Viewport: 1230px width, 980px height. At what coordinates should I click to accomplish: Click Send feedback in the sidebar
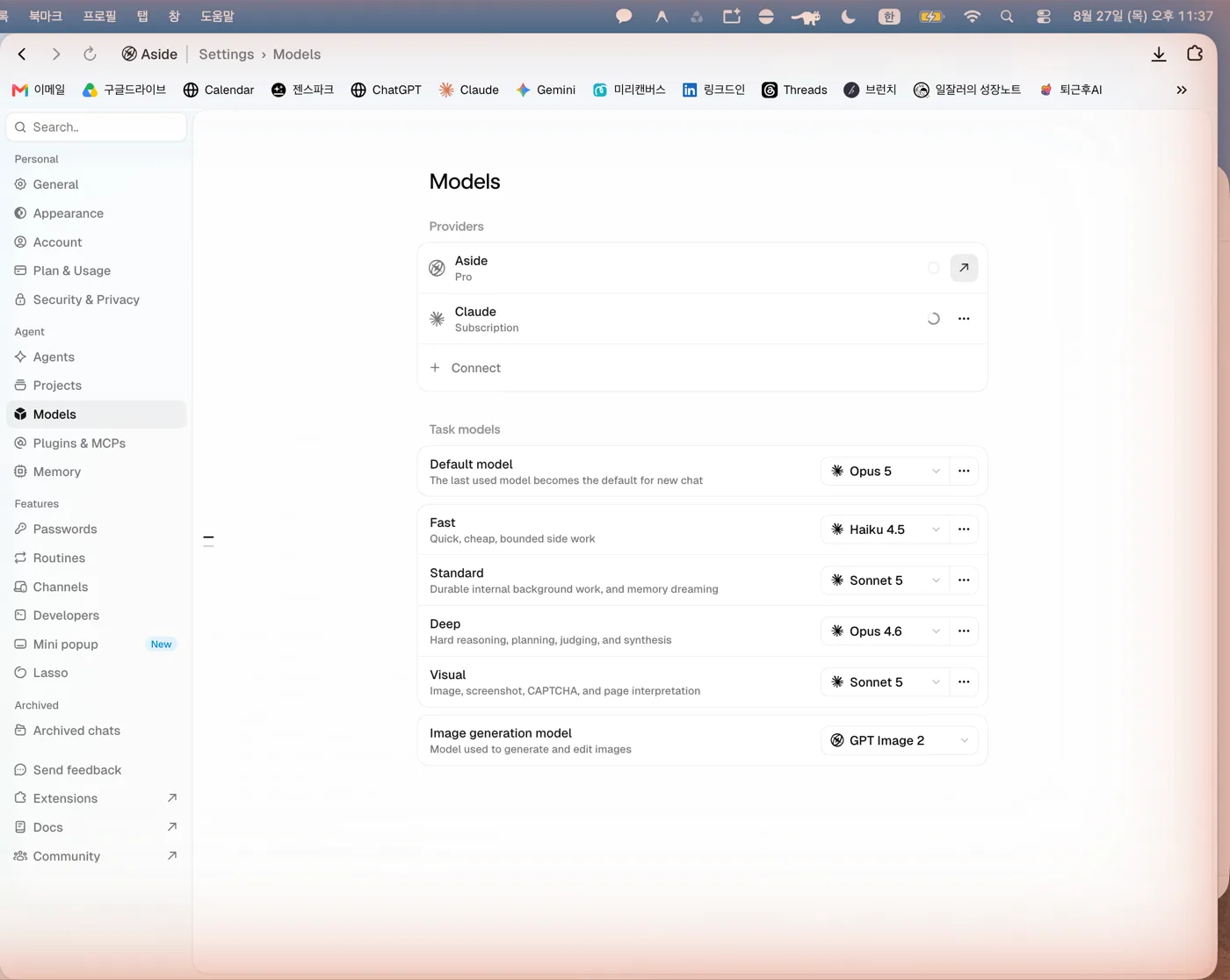(x=97, y=770)
